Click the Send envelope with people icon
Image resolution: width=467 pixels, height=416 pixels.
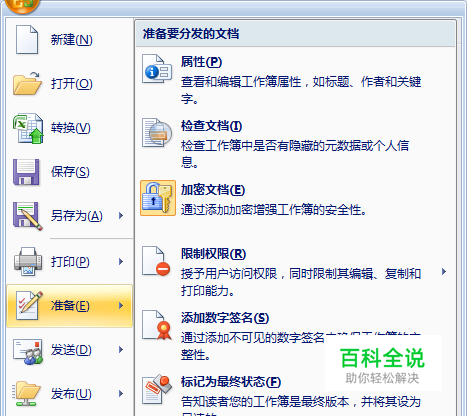pos(28,351)
